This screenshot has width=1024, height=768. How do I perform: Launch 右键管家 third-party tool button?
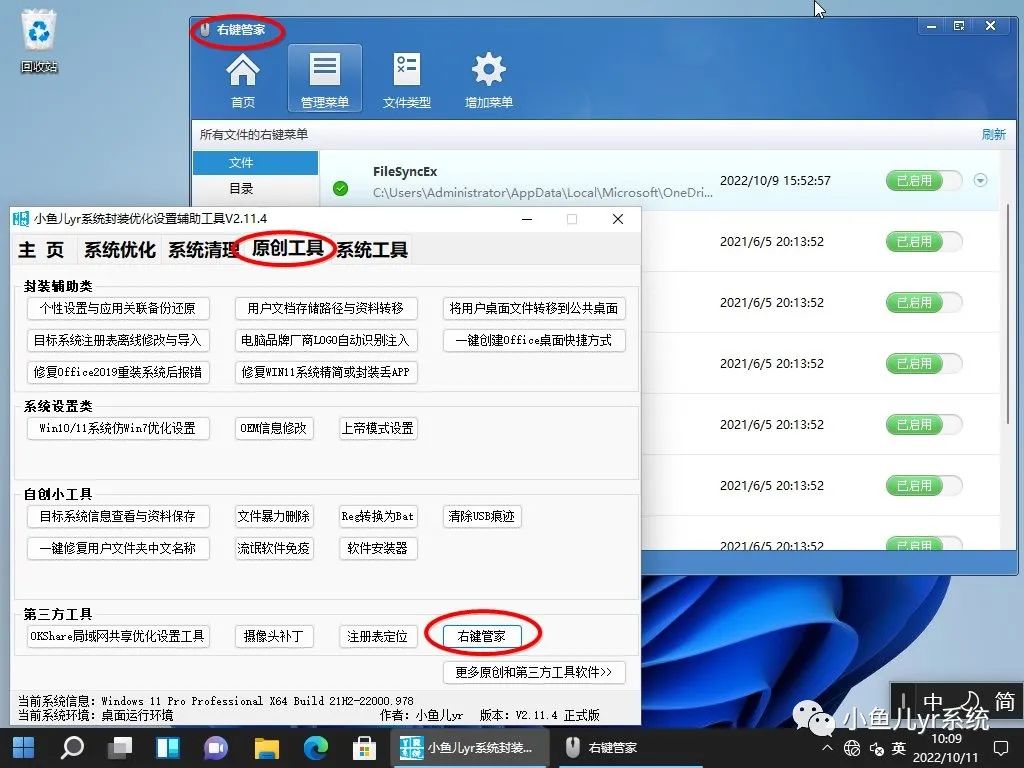pos(482,636)
